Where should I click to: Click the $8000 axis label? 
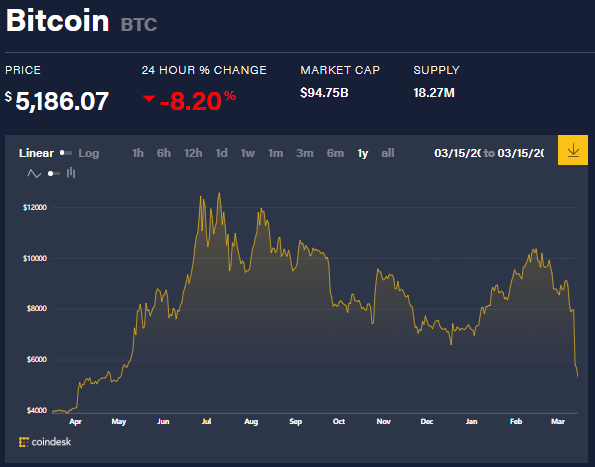(x=37, y=308)
